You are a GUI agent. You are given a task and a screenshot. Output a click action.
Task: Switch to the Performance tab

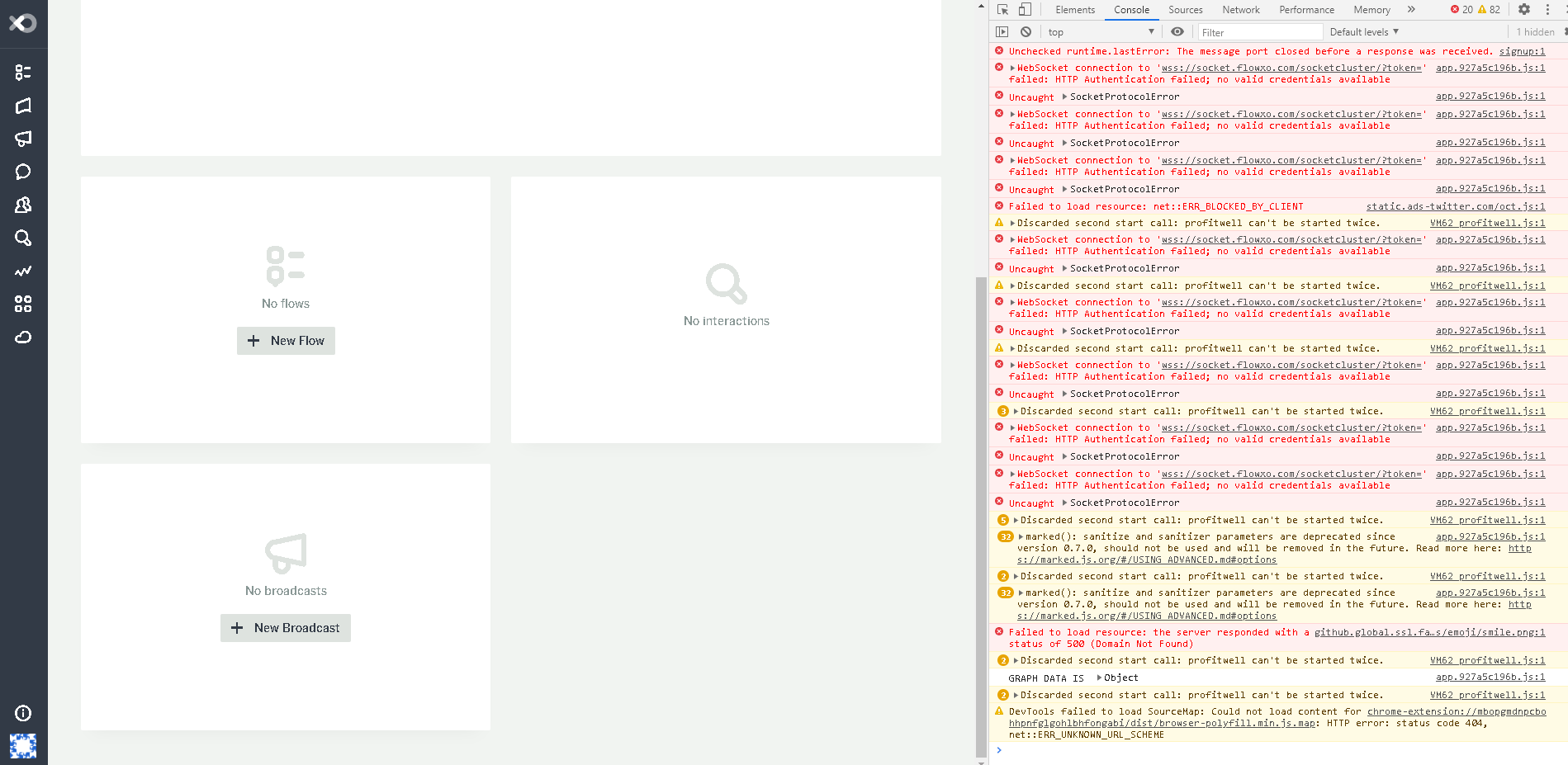(1306, 10)
